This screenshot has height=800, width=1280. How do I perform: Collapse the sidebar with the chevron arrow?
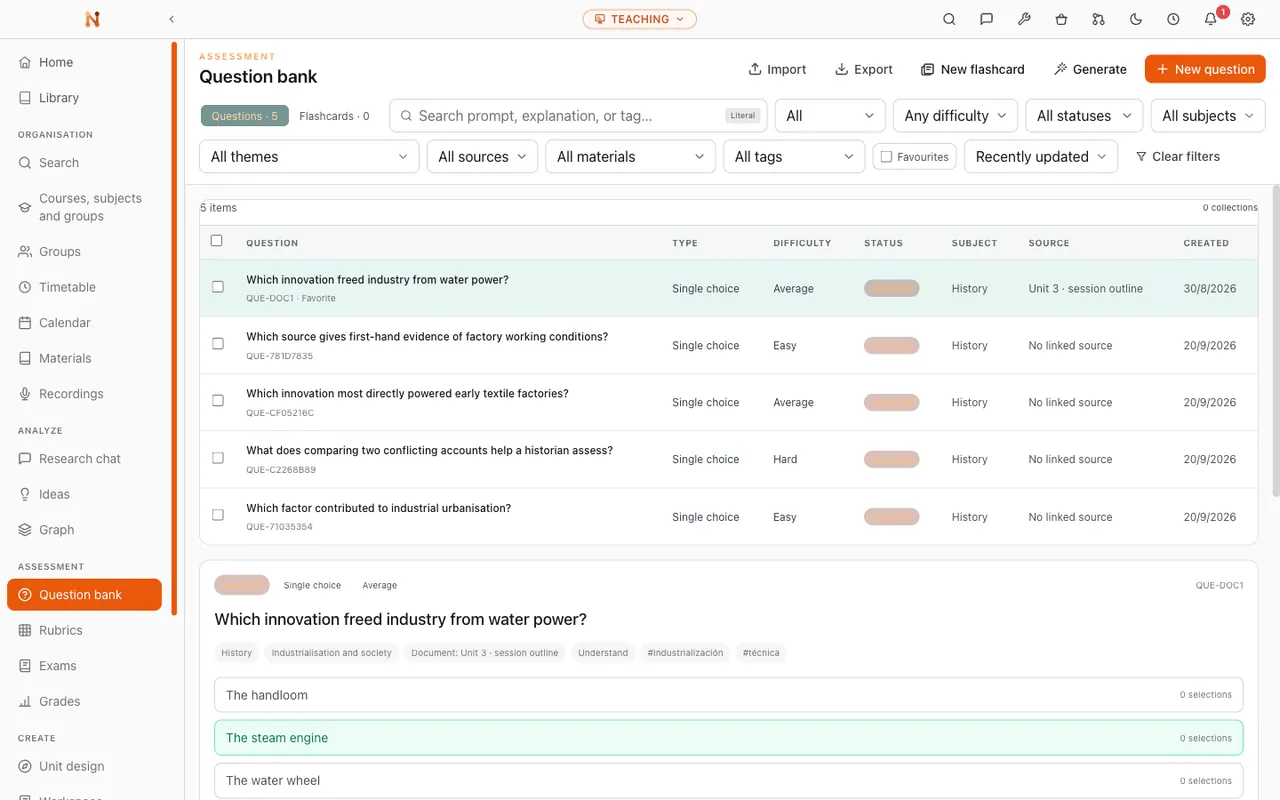click(172, 19)
